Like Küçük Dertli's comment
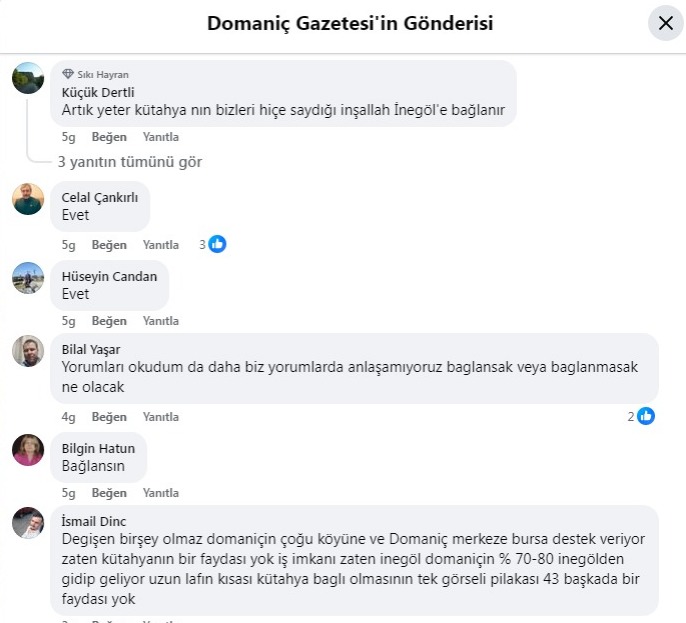Image resolution: width=686 pixels, height=623 pixels. click(x=109, y=137)
